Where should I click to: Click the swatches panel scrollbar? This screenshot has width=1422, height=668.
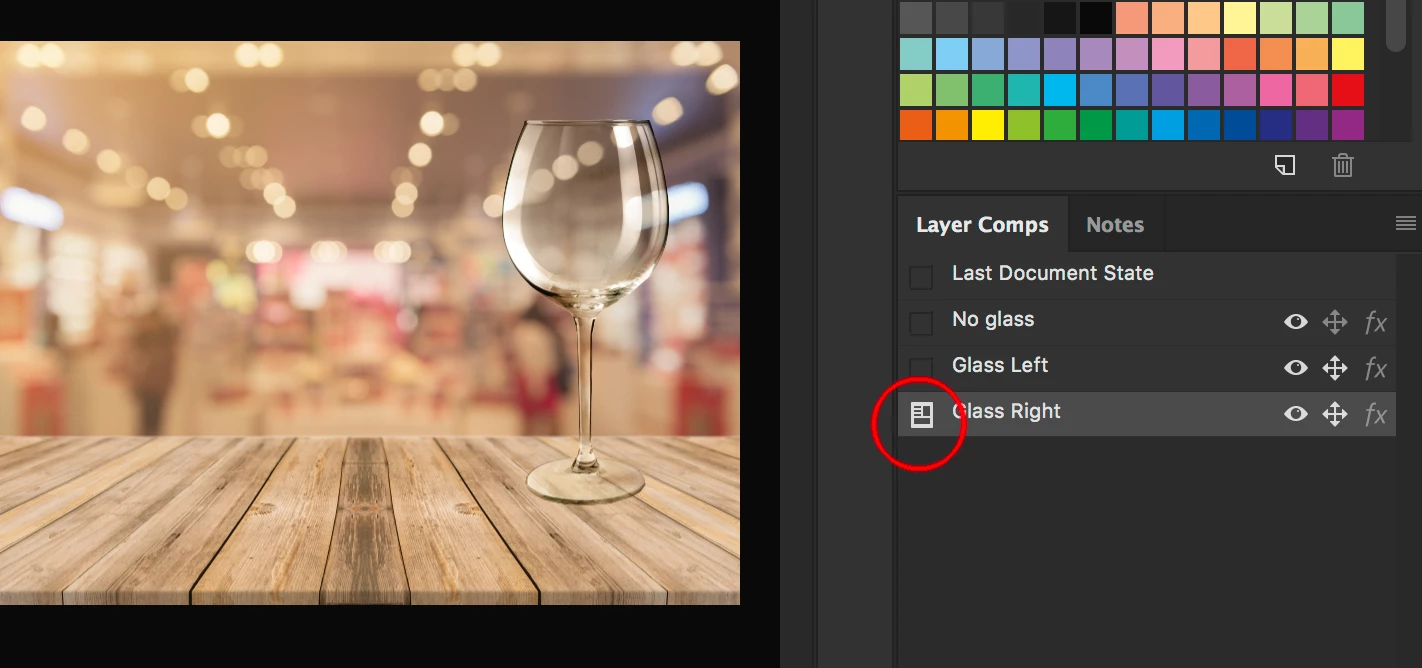(x=1396, y=25)
